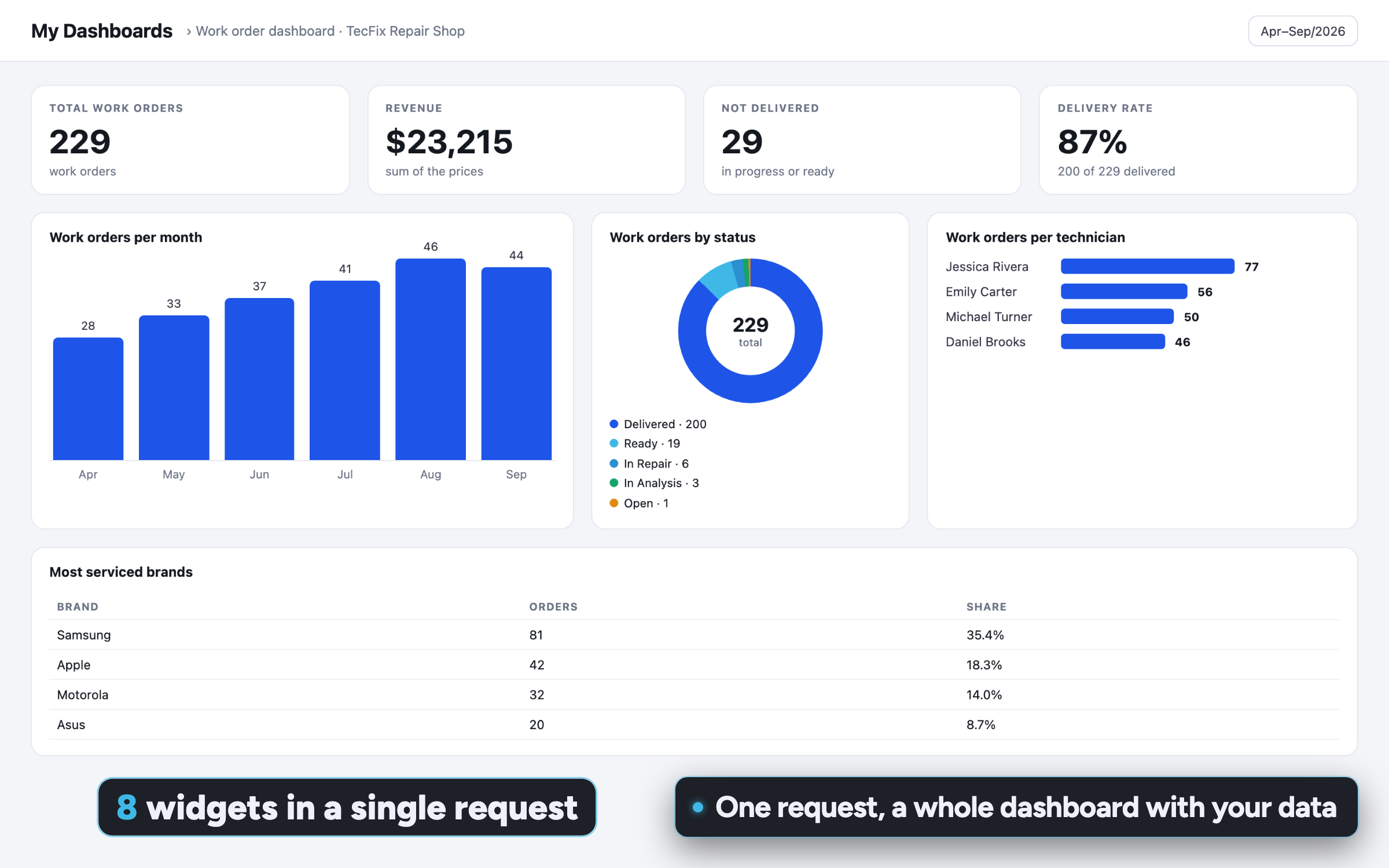Click the Emily Carter technician name
This screenshot has height=868, width=1389.
(981, 292)
